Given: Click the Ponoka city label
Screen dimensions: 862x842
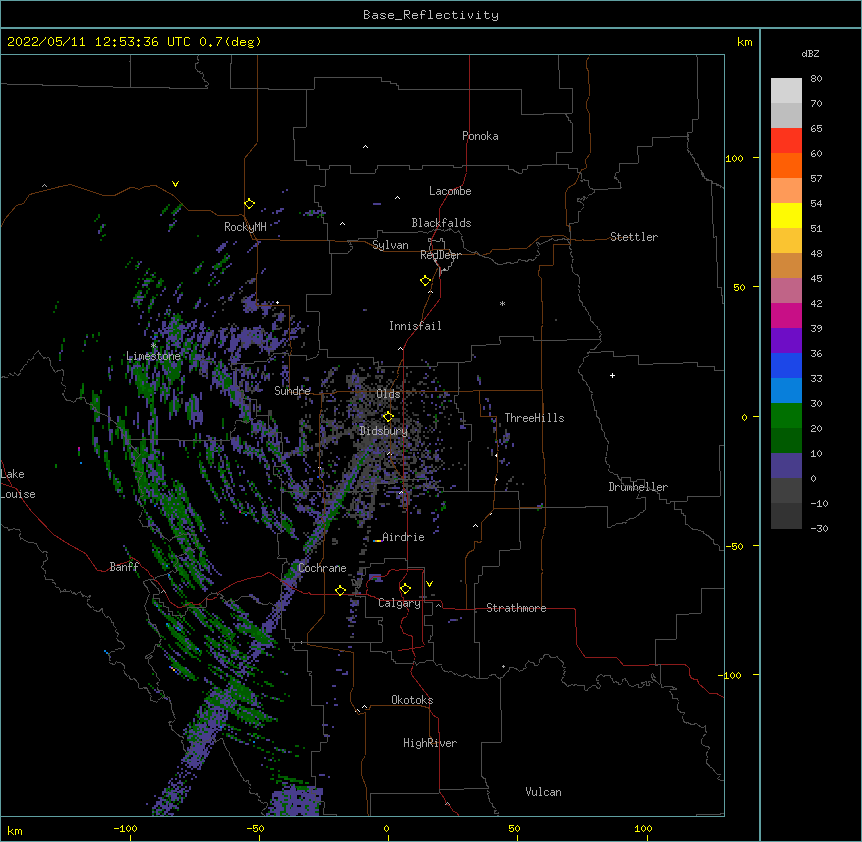Looking at the screenshot, I should coord(480,136).
